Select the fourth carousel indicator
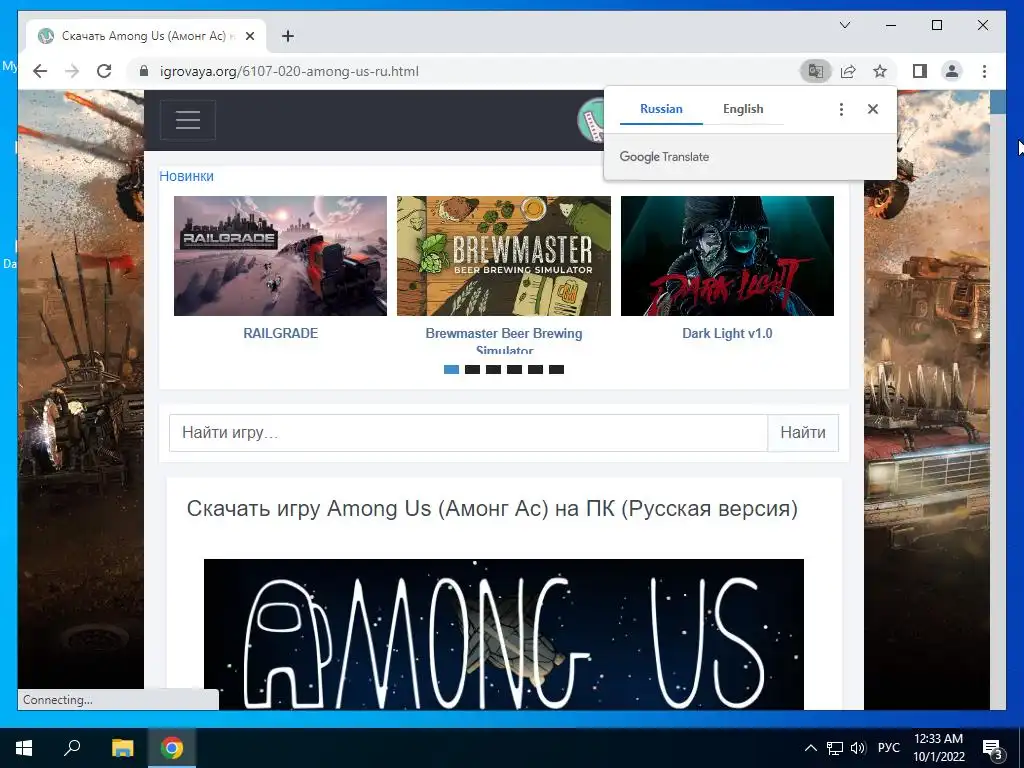Screen dimensions: 1024x768 [514, 370]
